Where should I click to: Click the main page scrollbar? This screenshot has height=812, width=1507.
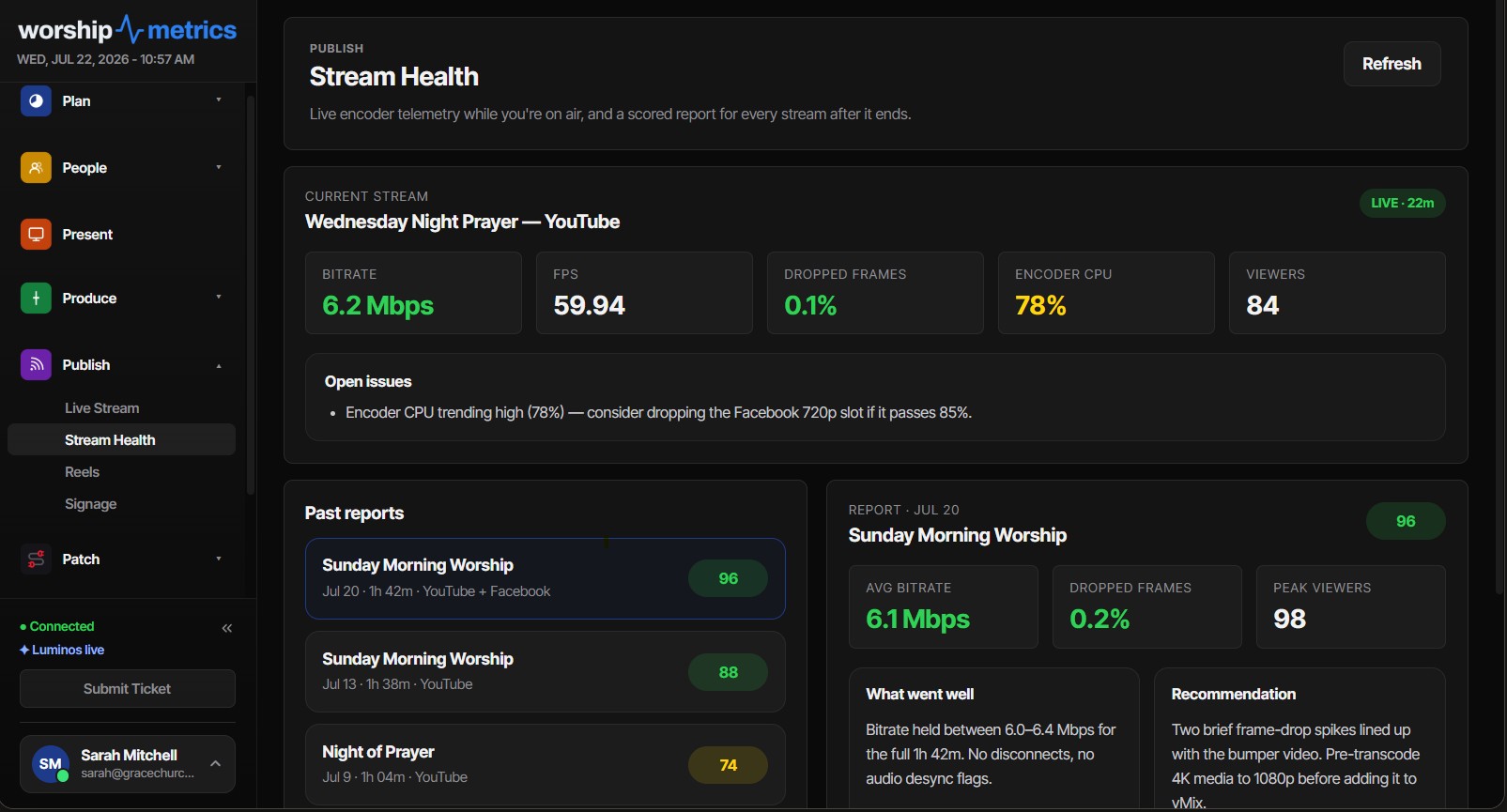click(1499, 297)
